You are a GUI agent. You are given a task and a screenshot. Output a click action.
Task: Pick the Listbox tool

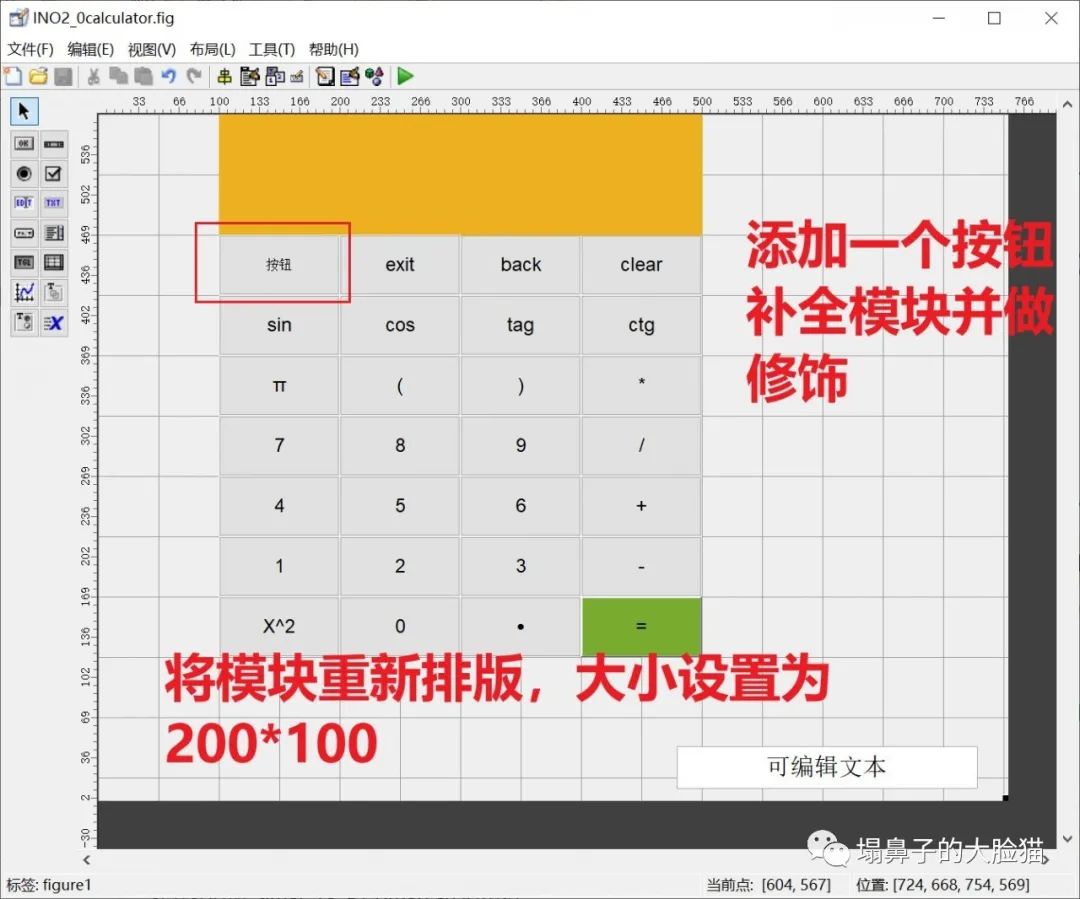(53, 233)
